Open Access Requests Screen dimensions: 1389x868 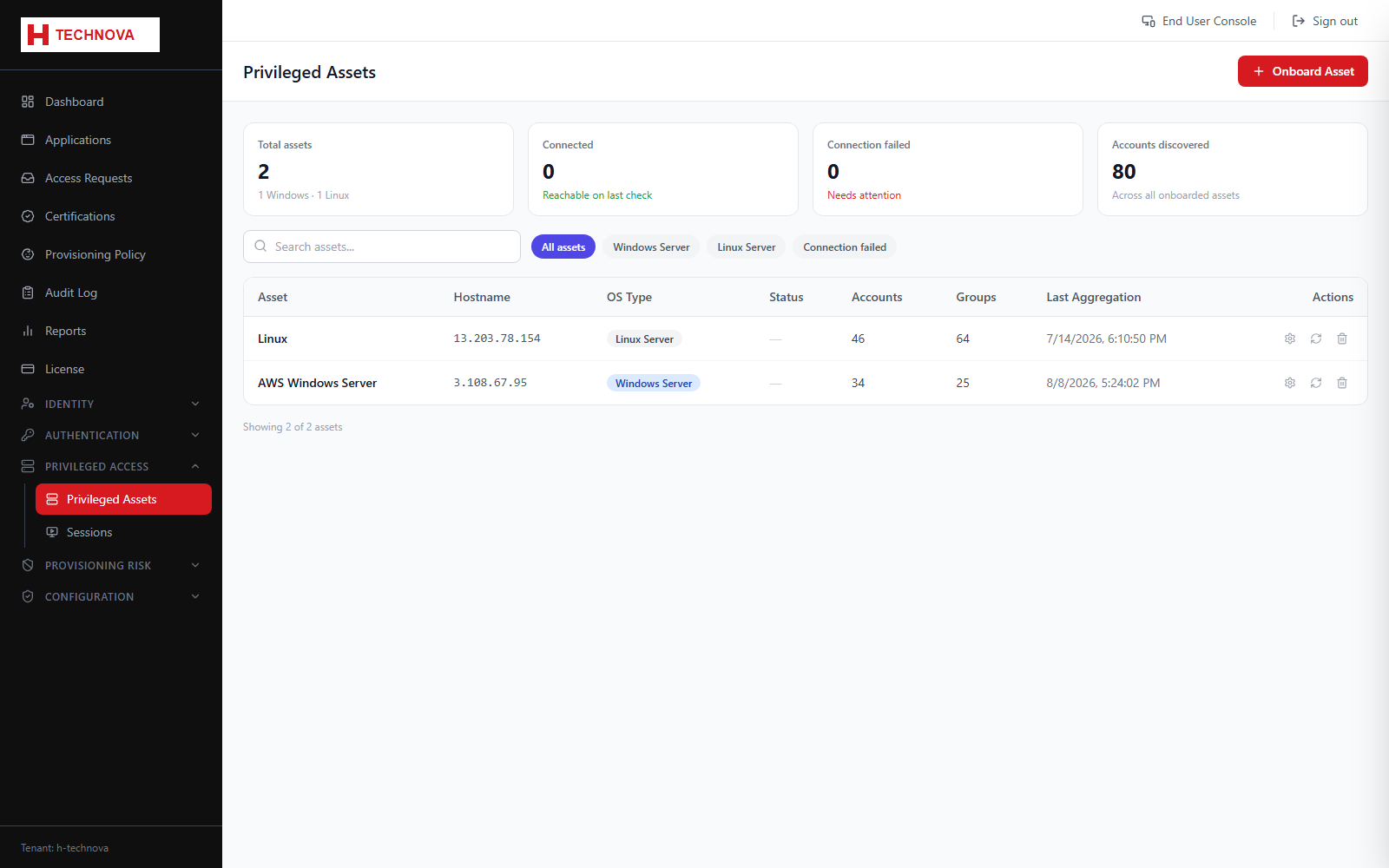tap(111, 178)
